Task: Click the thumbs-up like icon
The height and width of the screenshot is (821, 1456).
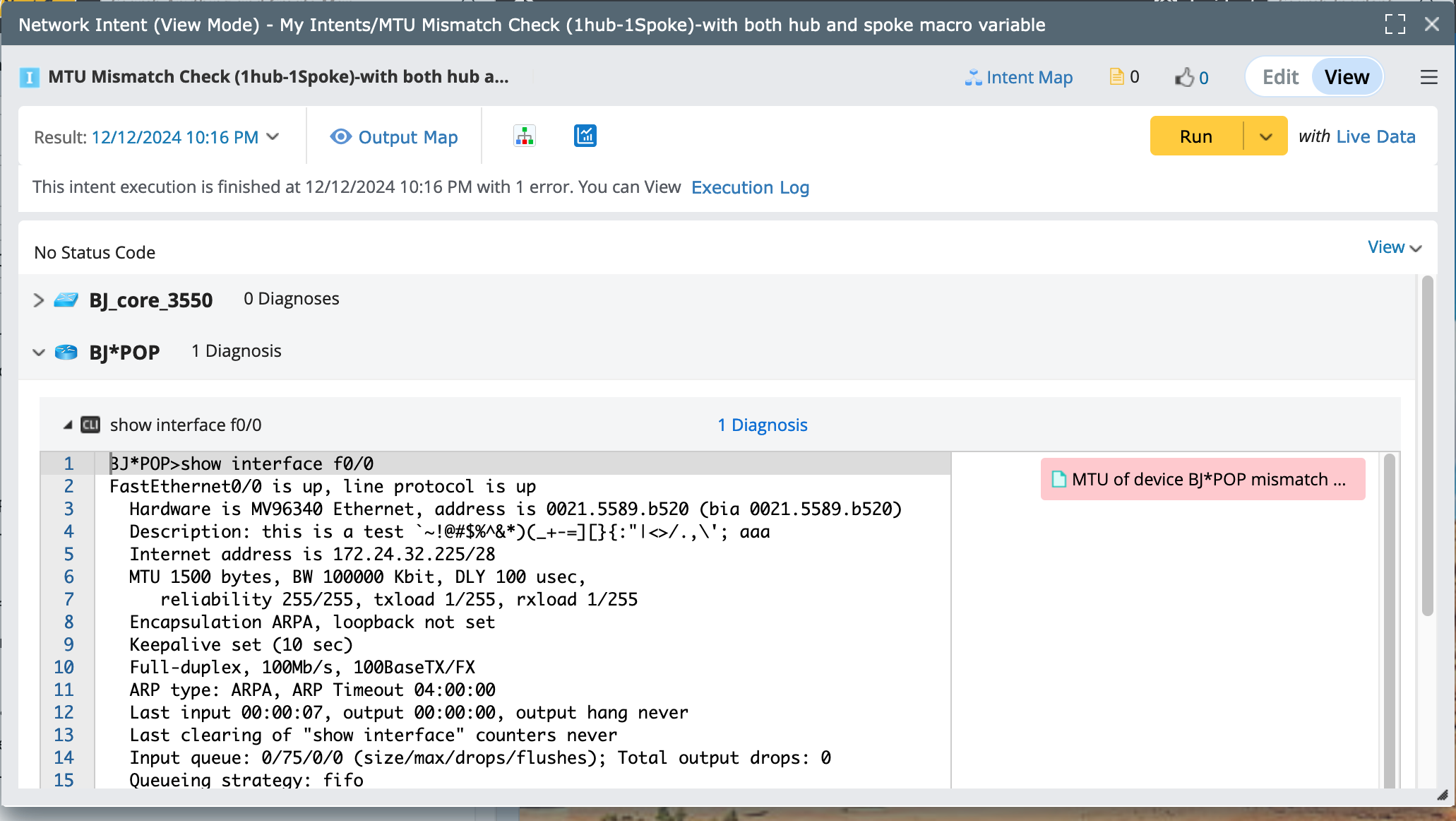Action: coord(1184,77)
